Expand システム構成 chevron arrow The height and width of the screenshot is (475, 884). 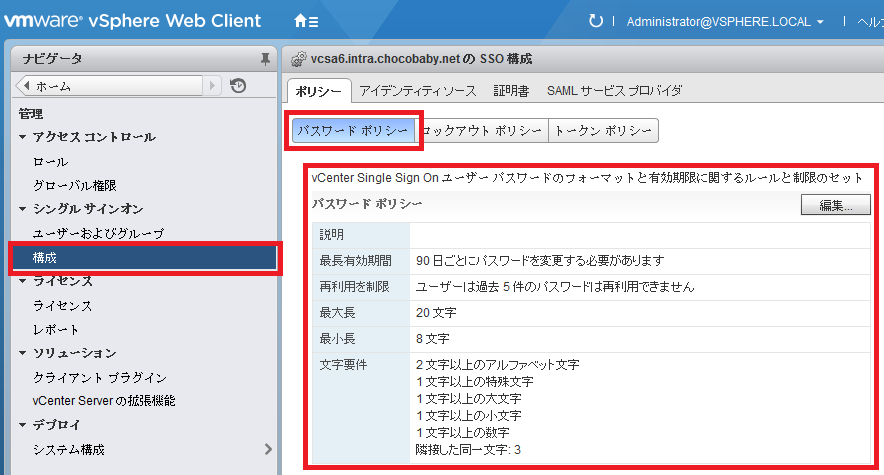coord(268,449)
